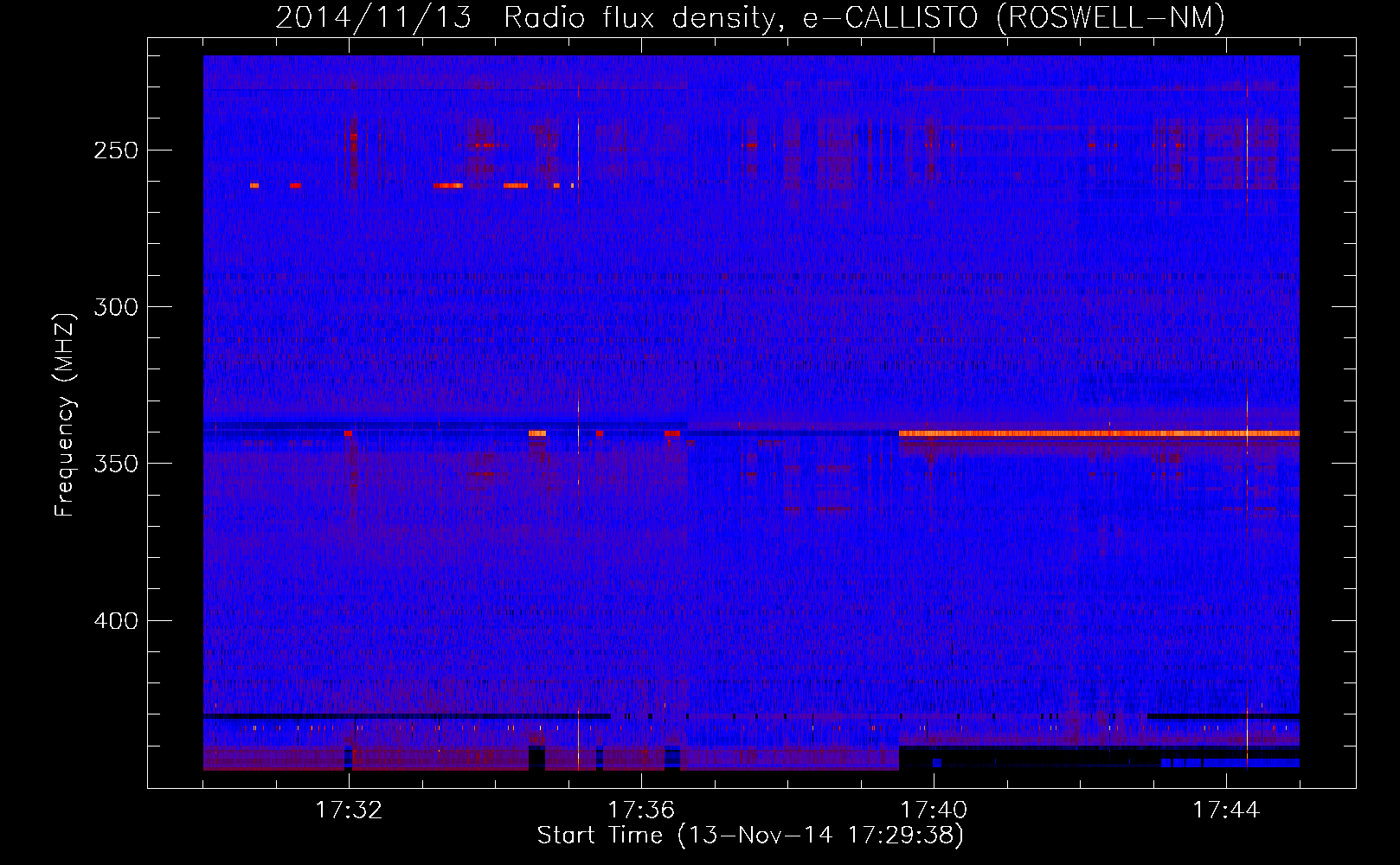Click the '17:44' time tick label

click(x=1226, y=810)
